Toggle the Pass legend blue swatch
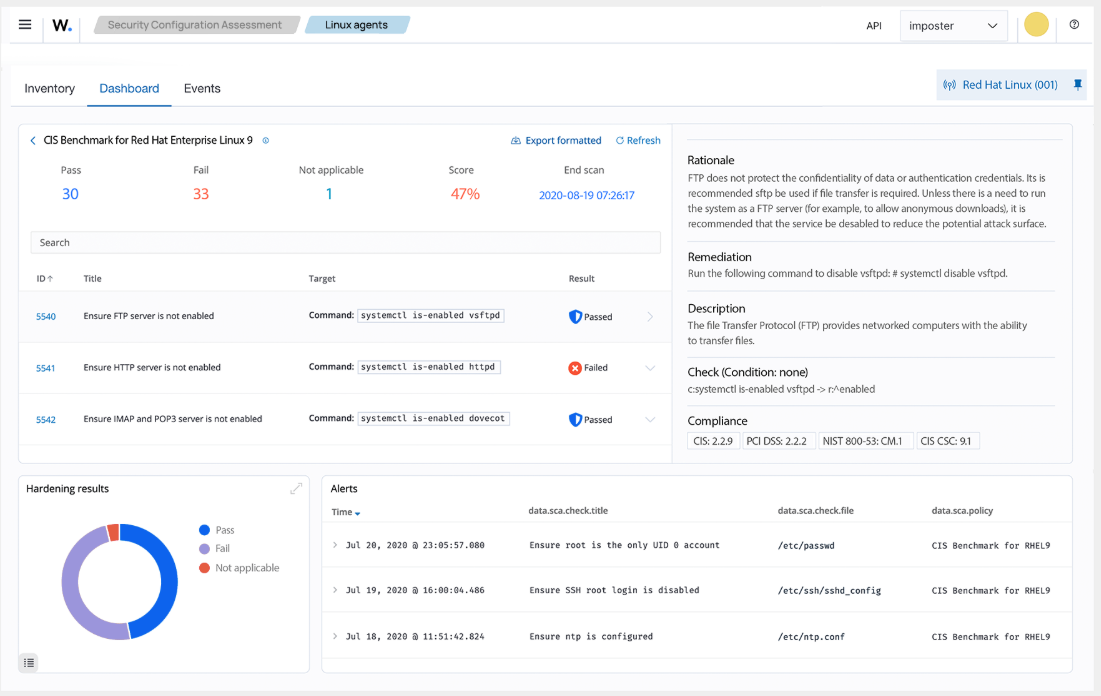 (204, 530)
